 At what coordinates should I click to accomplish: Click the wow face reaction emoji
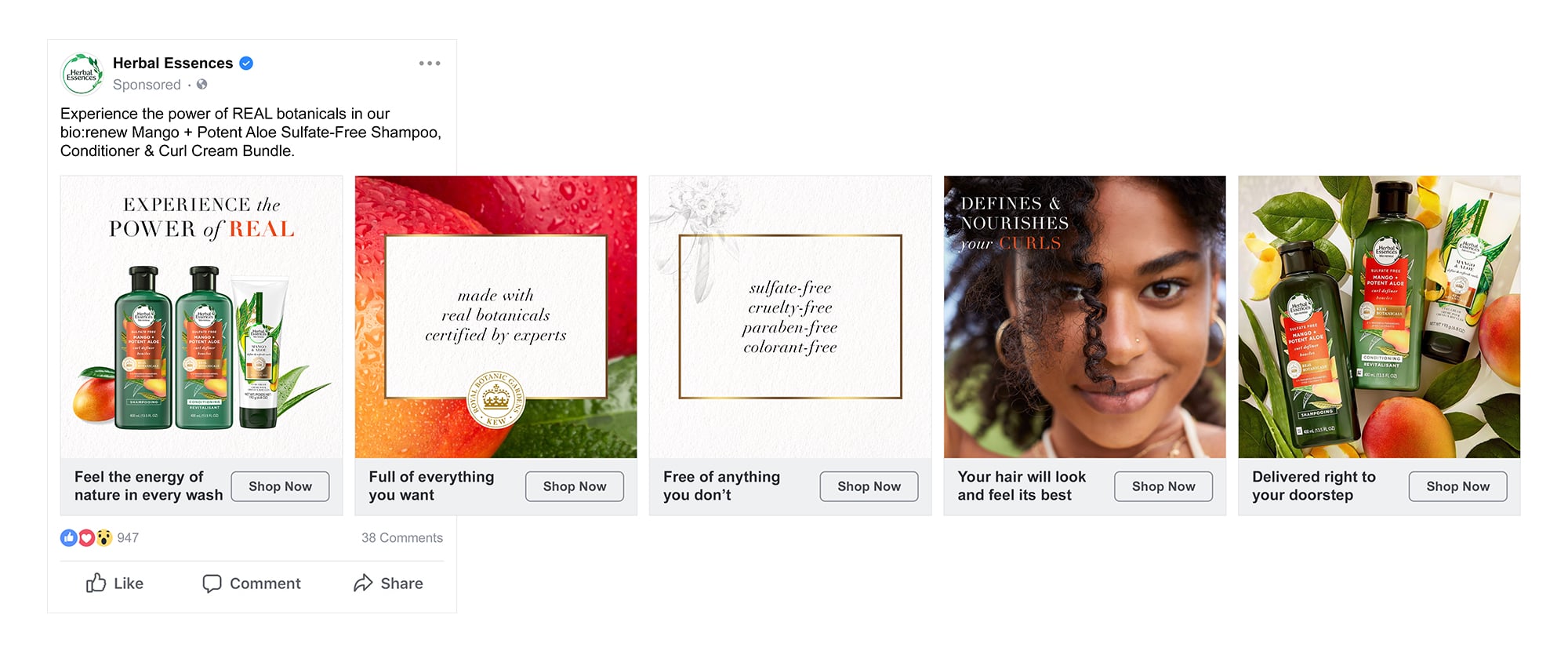103,537
